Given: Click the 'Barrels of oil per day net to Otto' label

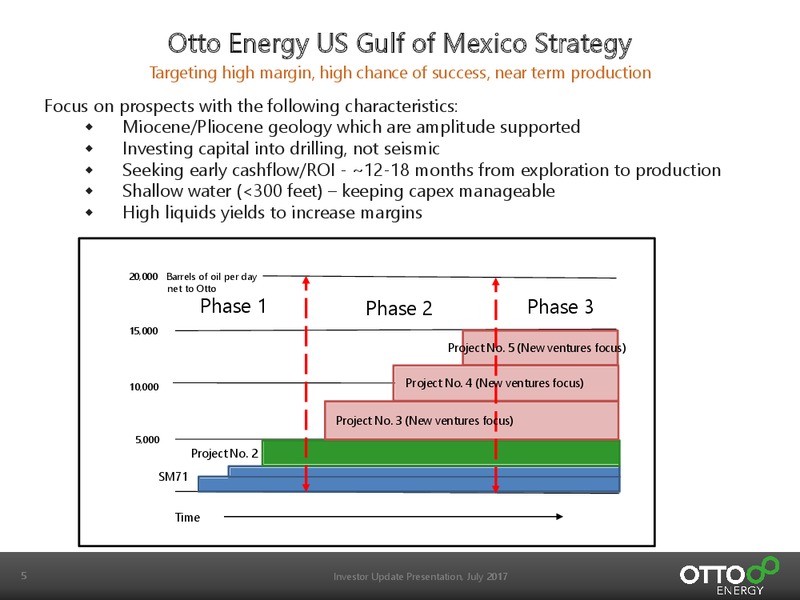Looking at the screenshot, I should coord(212,283).
